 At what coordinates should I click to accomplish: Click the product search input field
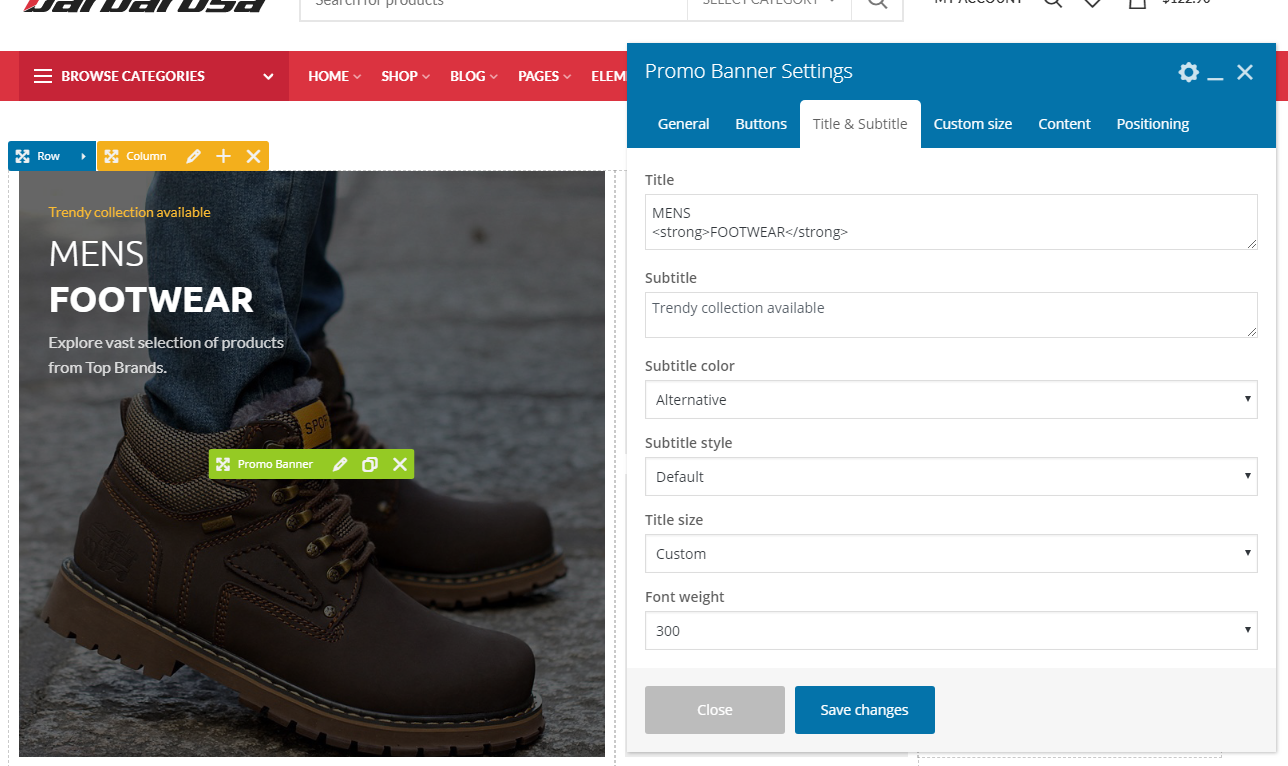494,4
